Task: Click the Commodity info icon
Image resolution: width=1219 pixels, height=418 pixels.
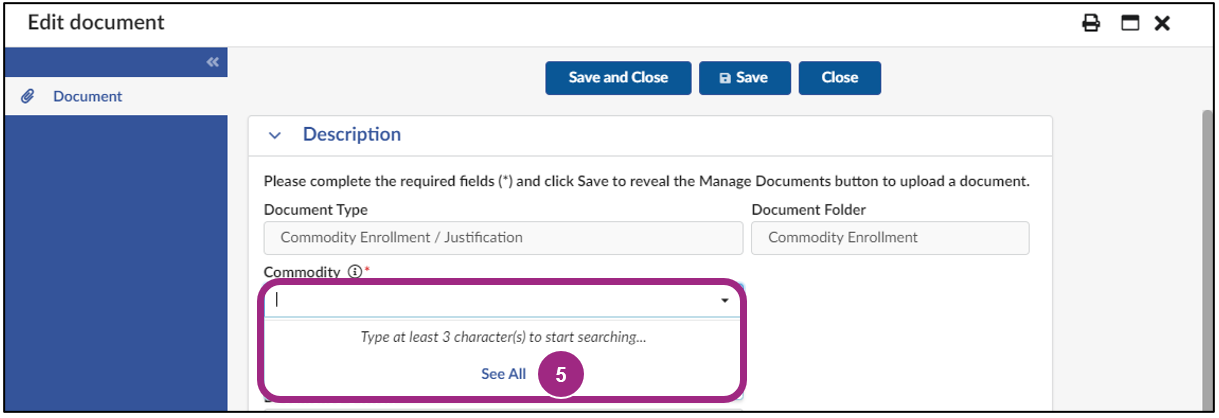Action: [x=354, y=272]
